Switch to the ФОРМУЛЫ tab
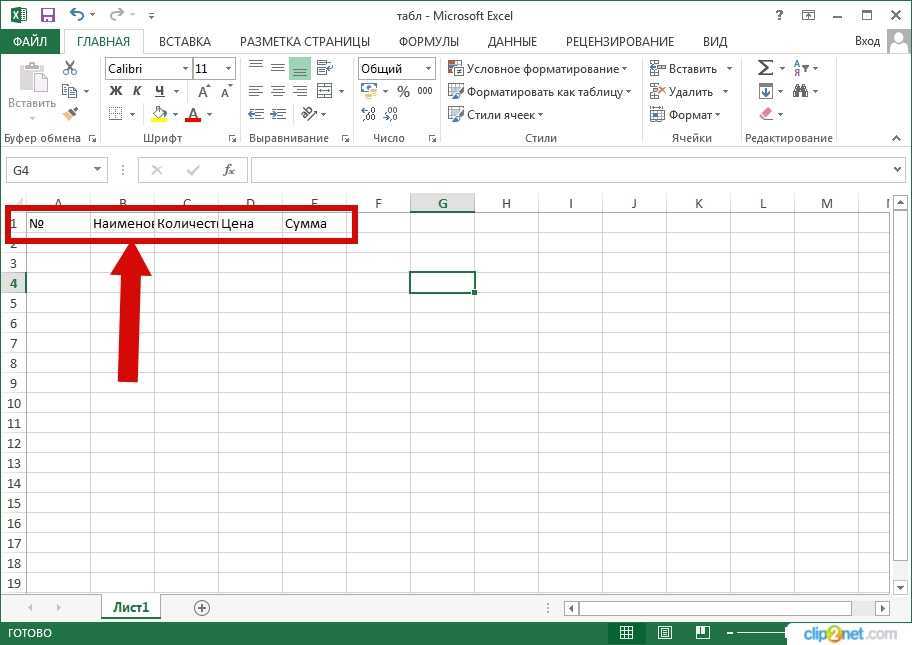The height and width of the screenshot is (645, 912). click(429, 41)
